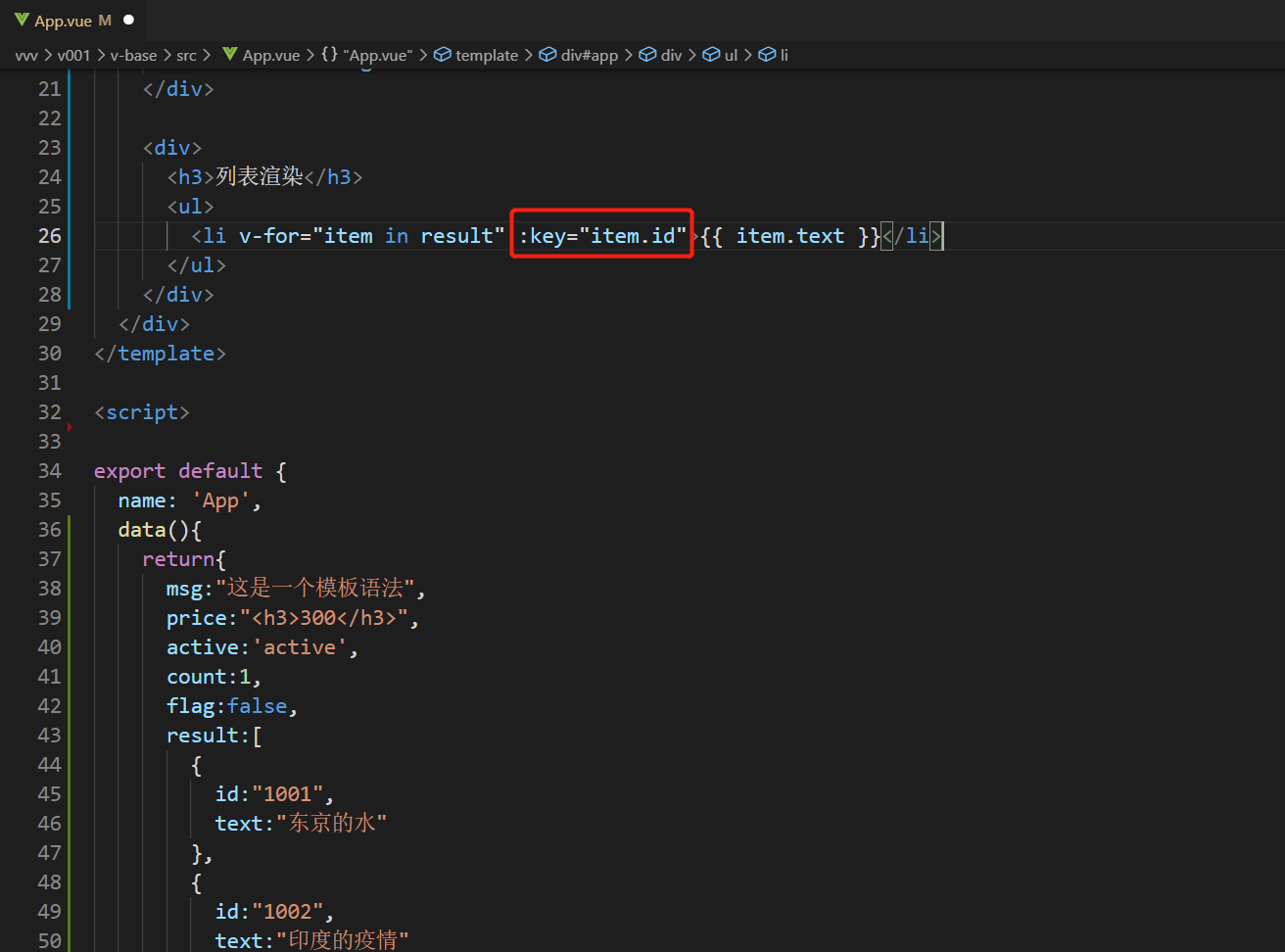Click the id:"1001" line
This screenshot has width=1285, height=952.
275,794
